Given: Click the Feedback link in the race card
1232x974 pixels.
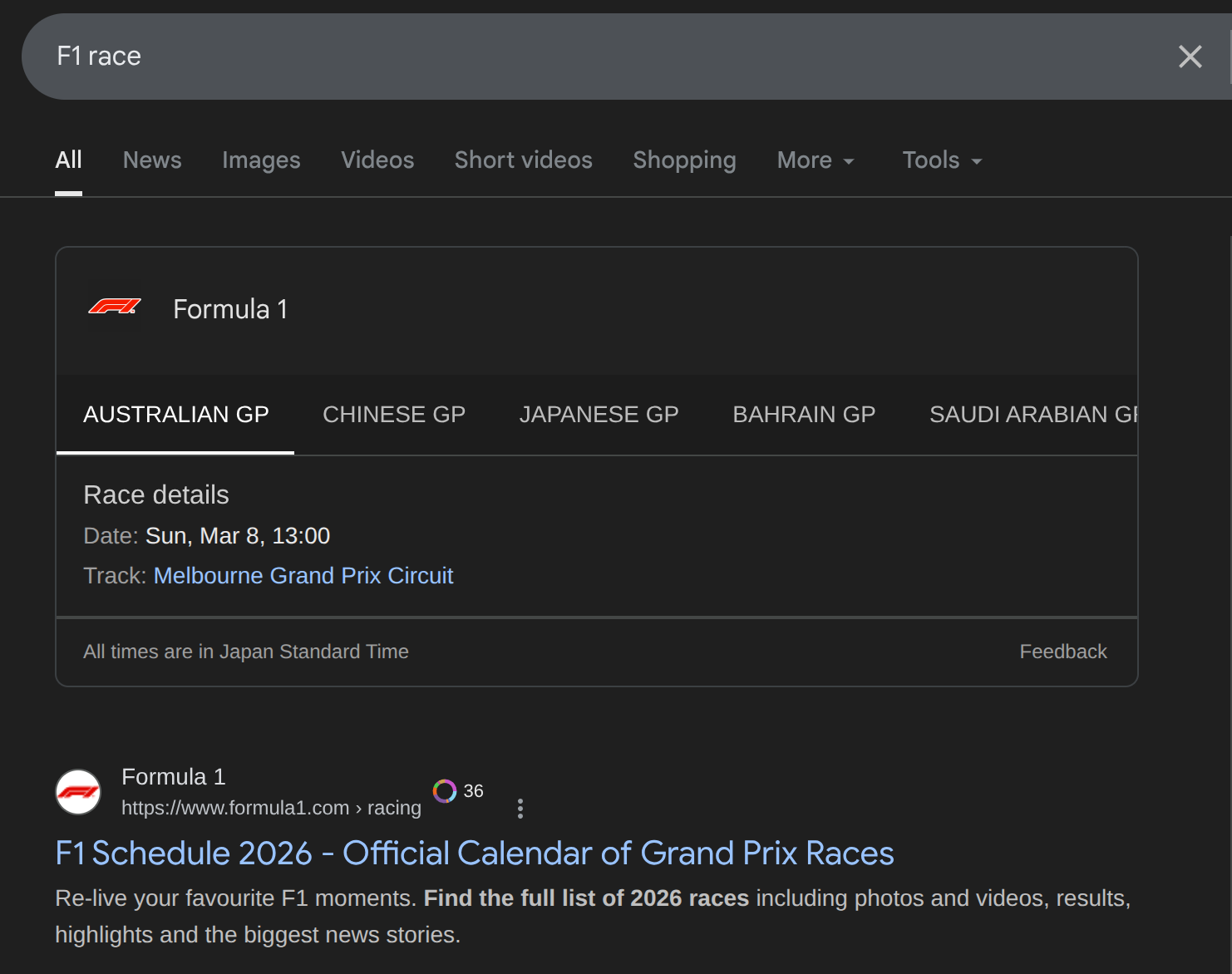Looking at the screenshot, I should [x=1062, y=652].
